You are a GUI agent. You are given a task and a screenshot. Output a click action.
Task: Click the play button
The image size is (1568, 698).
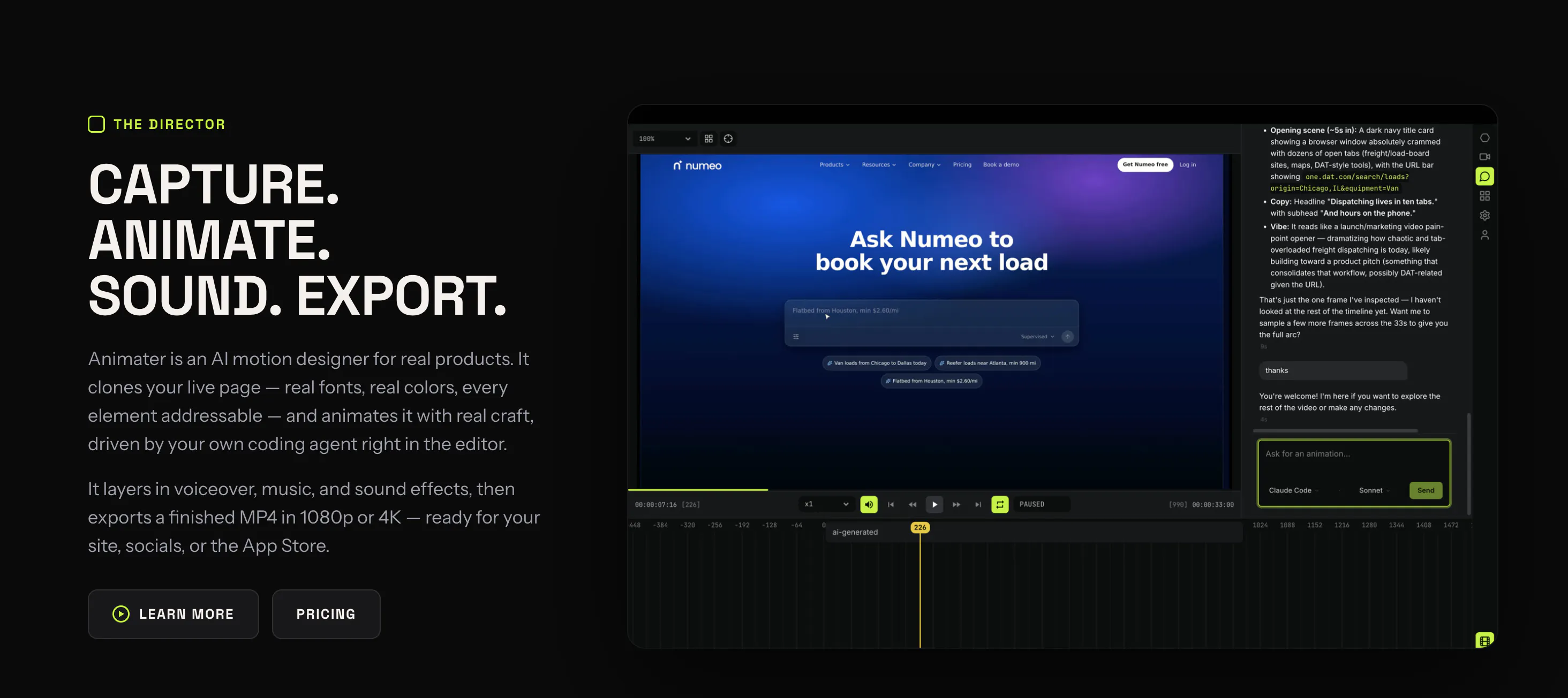pyautogui.click(x=934, y=504)
